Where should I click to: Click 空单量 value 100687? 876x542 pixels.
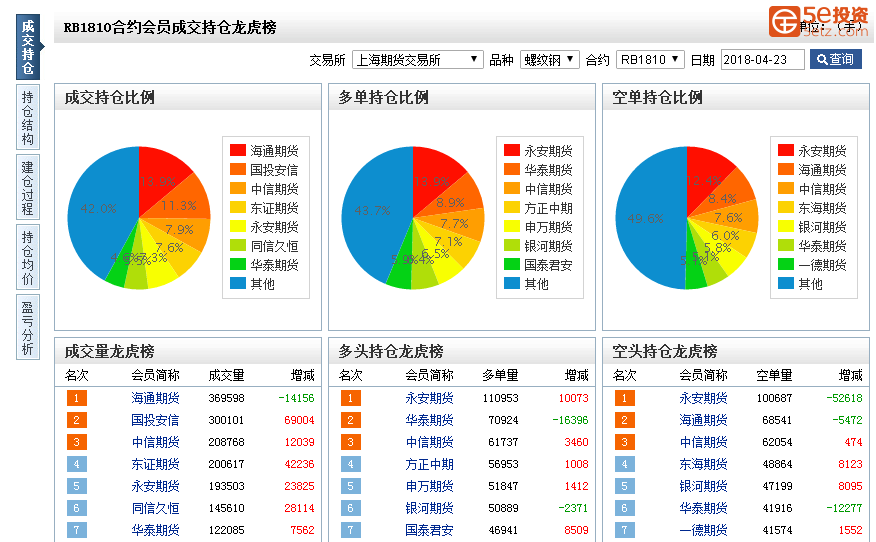(x=774, y=398)
